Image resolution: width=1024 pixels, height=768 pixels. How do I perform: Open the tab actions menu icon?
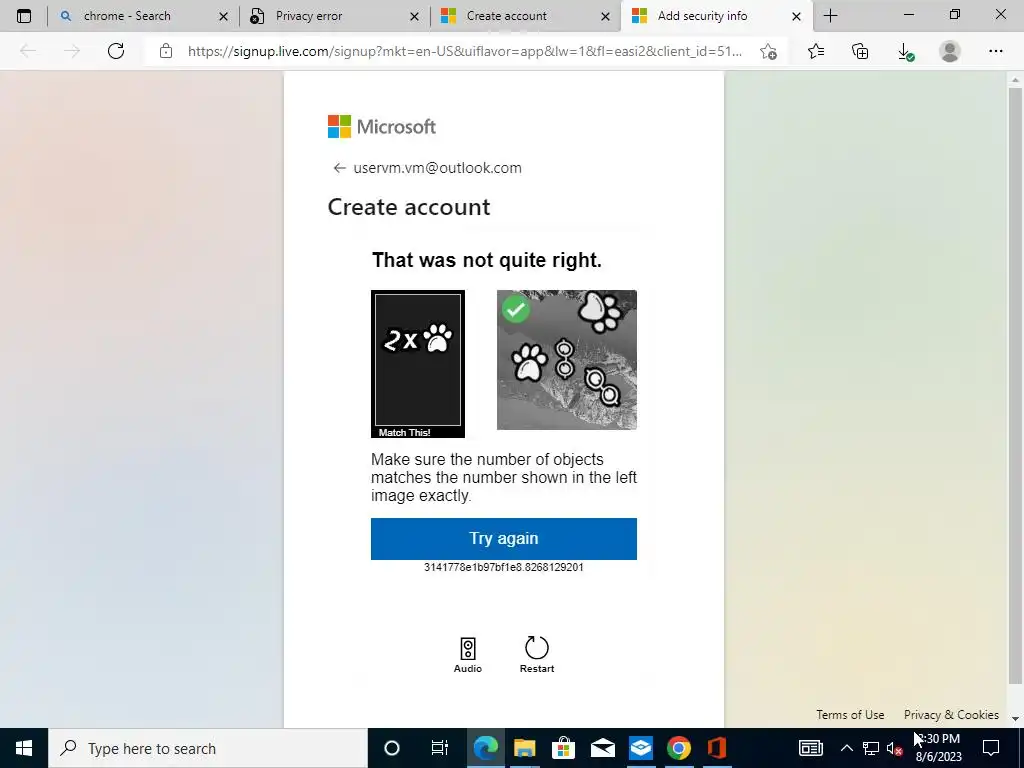click(24, 16)
